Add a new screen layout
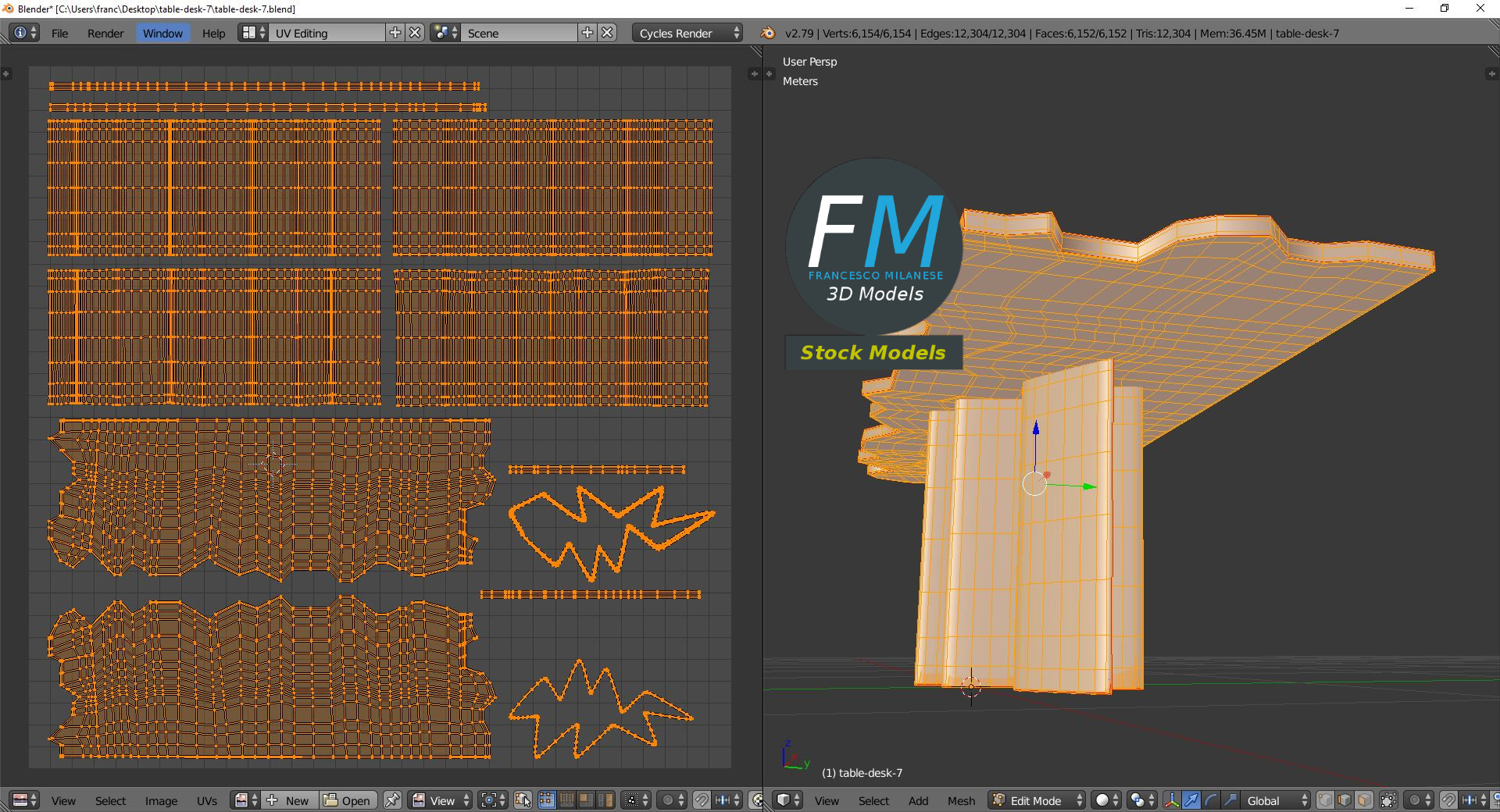 click(x=395, y=33)
